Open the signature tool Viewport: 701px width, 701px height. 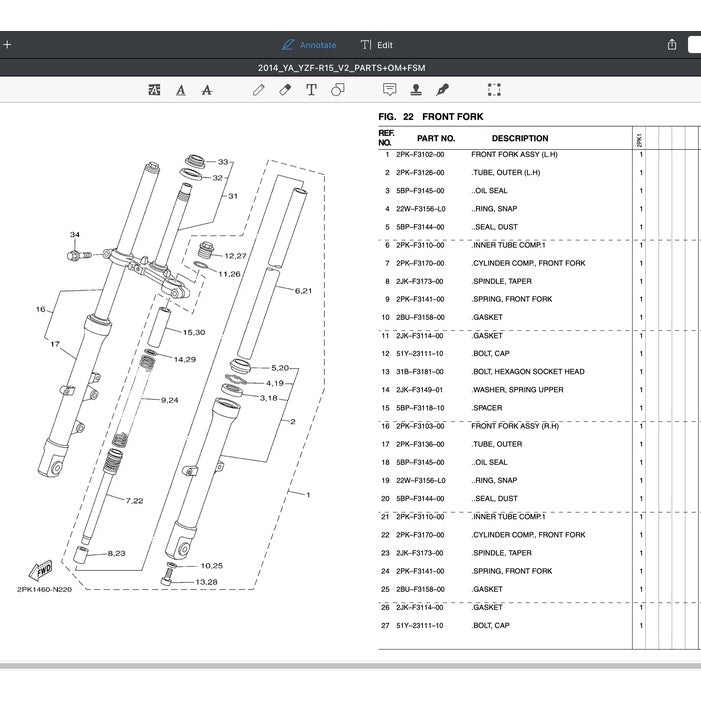tap(442, 90)
